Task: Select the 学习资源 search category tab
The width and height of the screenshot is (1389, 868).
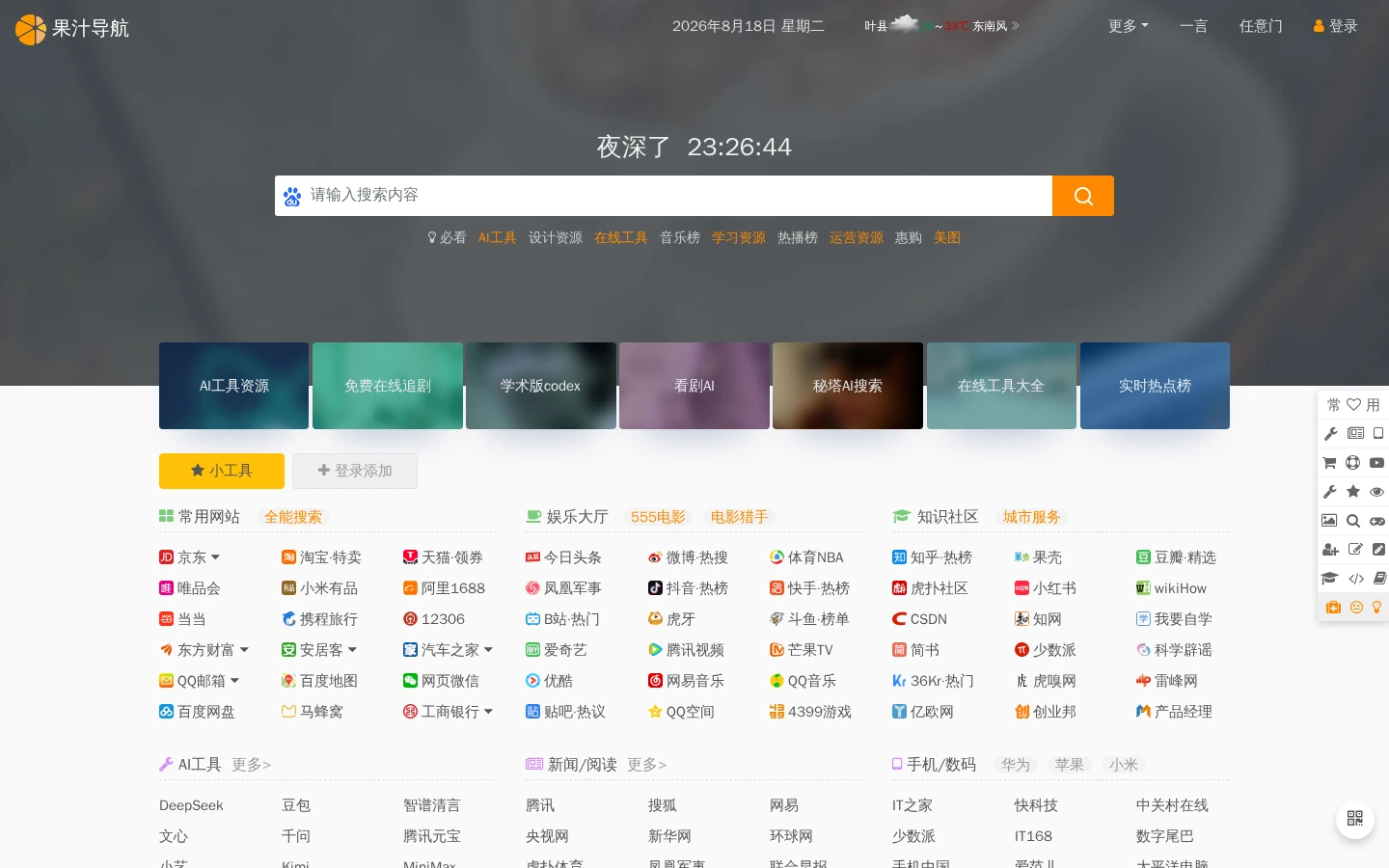Action: (739, 238)
